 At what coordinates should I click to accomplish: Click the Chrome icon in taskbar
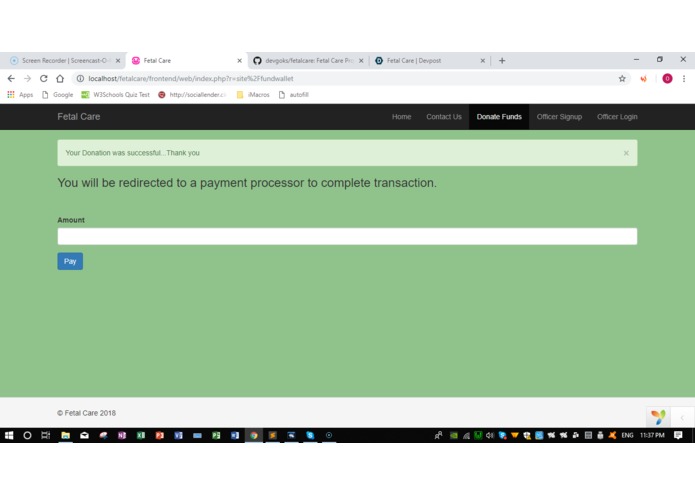[254, 435]
